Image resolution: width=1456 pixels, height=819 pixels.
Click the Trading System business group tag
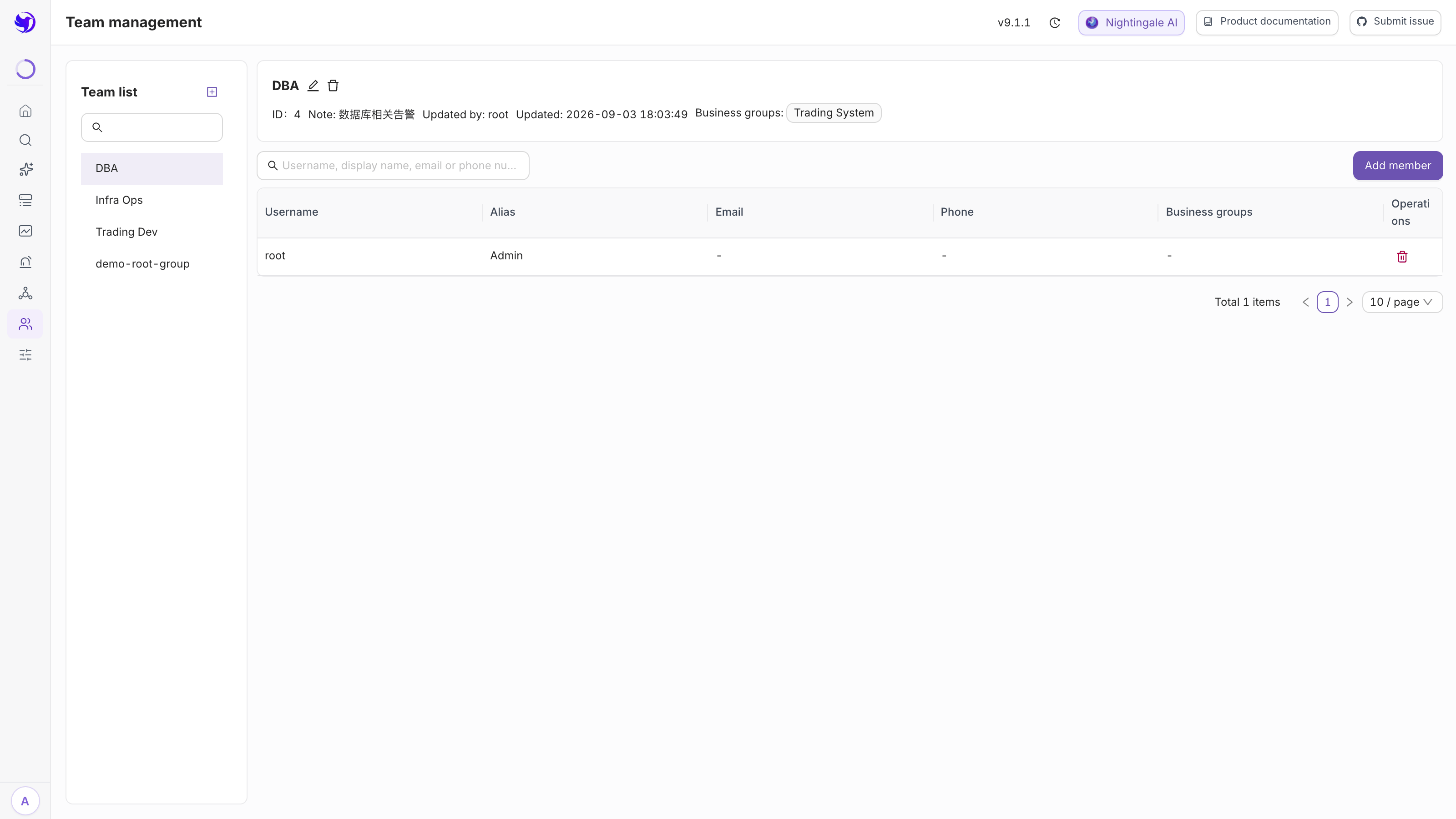(834, 112)
